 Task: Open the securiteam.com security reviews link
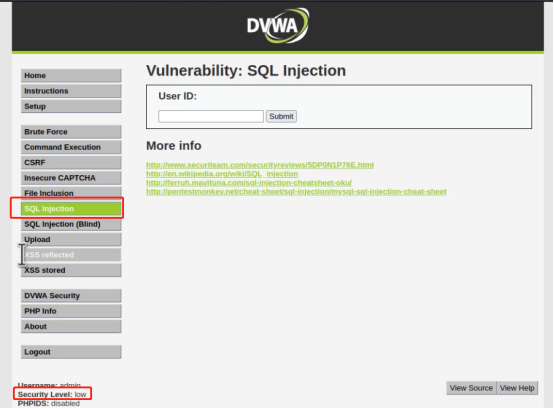coord(260,165)
